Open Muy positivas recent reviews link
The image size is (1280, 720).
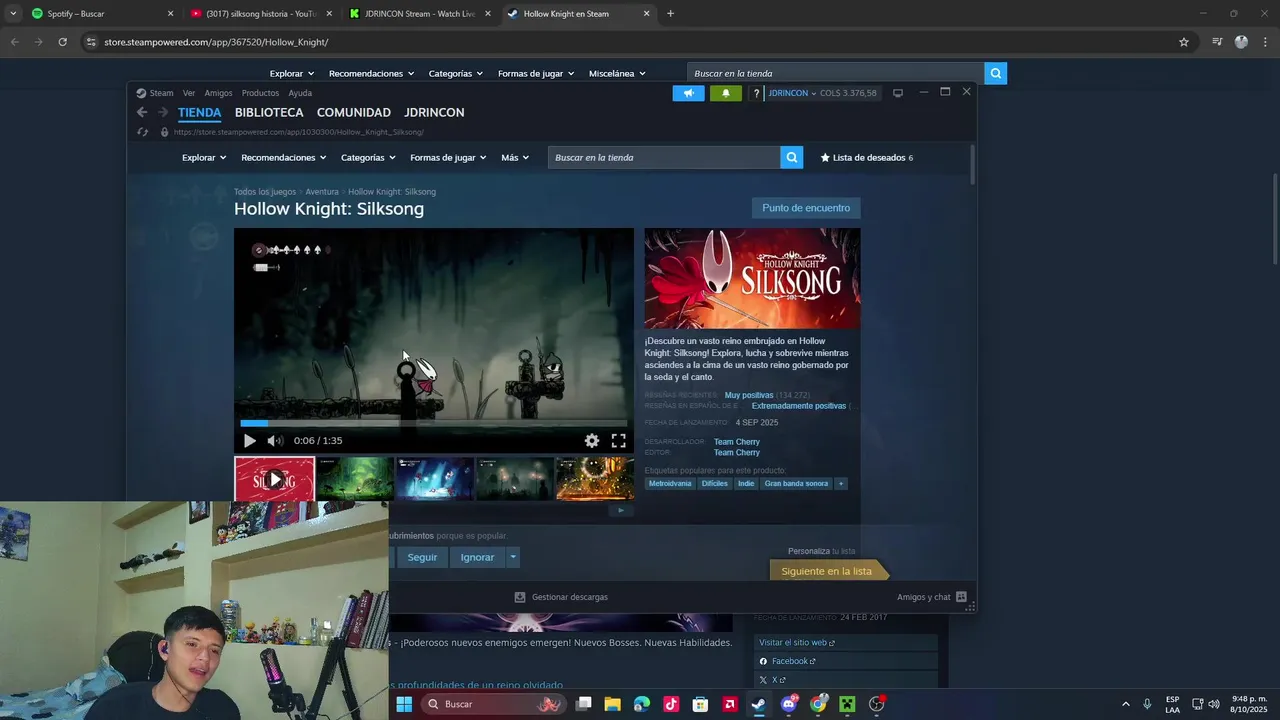coord(749,395)
